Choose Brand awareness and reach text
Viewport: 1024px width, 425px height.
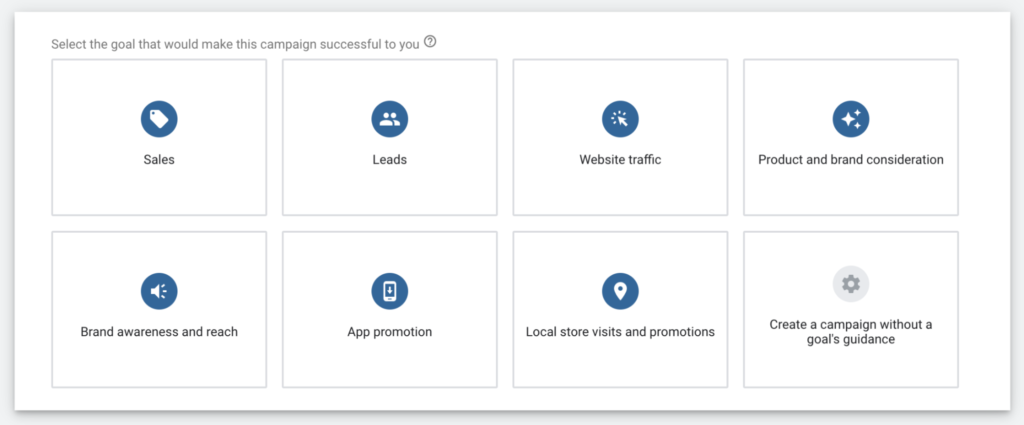click(x=159, y=332)
